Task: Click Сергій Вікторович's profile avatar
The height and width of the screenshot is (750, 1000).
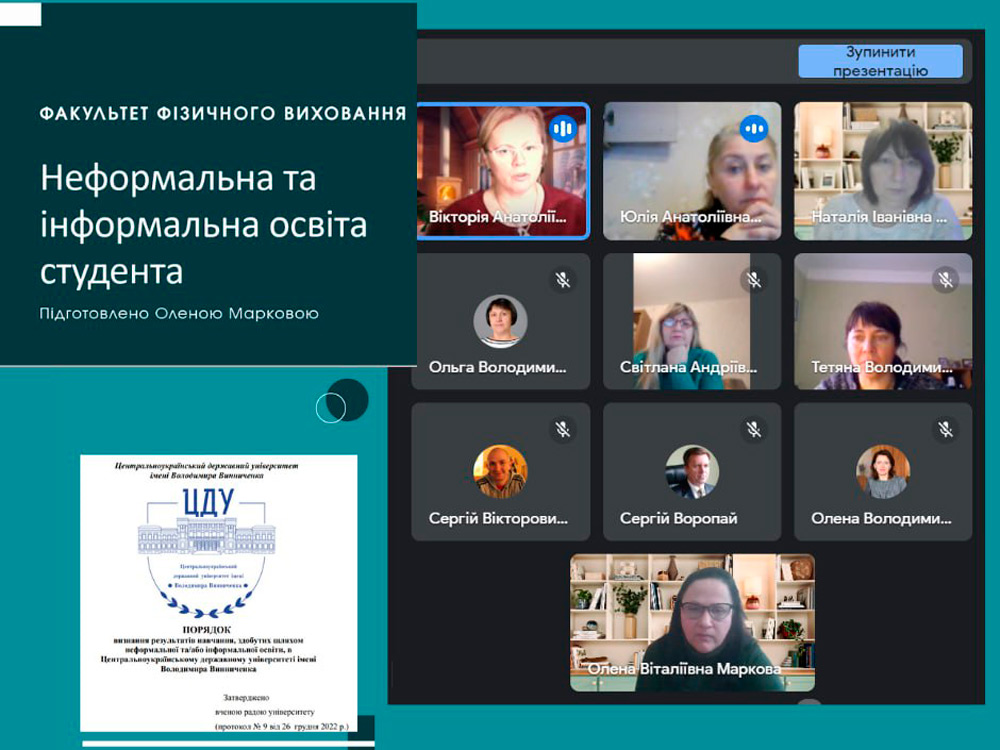Action: click(x=500, y=471)
